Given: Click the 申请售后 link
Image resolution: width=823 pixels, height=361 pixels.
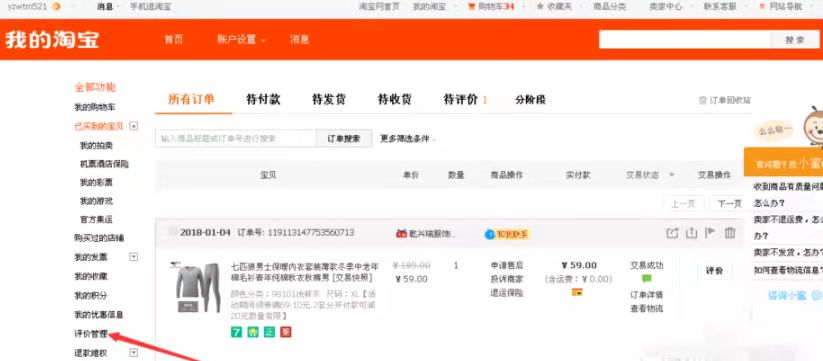Looking at the screenshot, I should [507, 266].
